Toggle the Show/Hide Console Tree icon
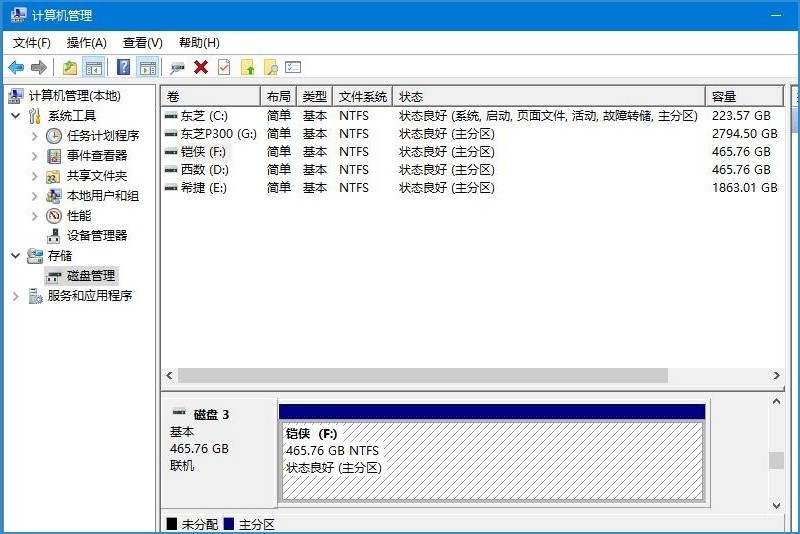This screenshot has height=534, width=800. pos(93,67)
